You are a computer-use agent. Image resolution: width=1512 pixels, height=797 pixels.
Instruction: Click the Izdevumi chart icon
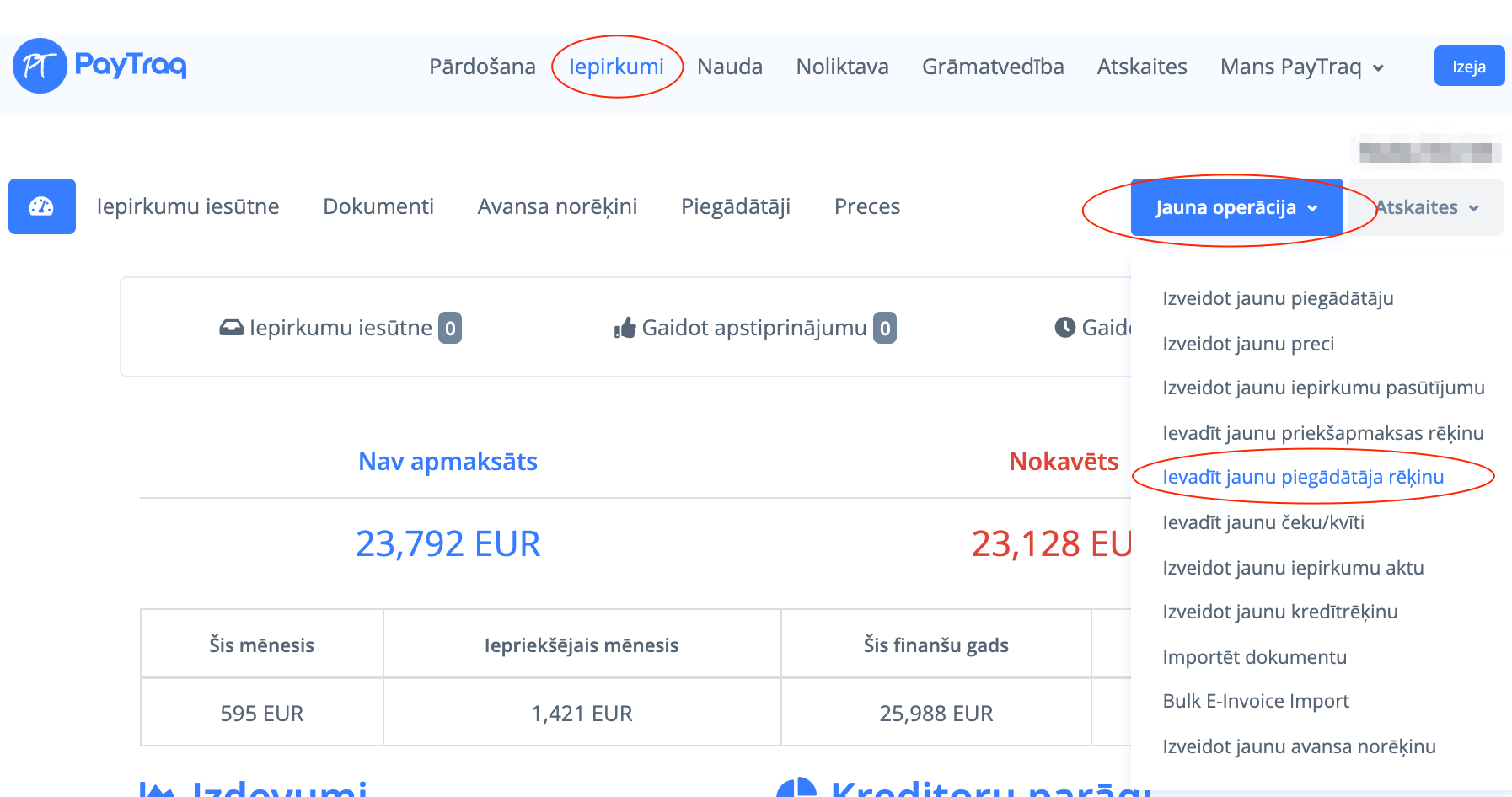click(157, 789)
